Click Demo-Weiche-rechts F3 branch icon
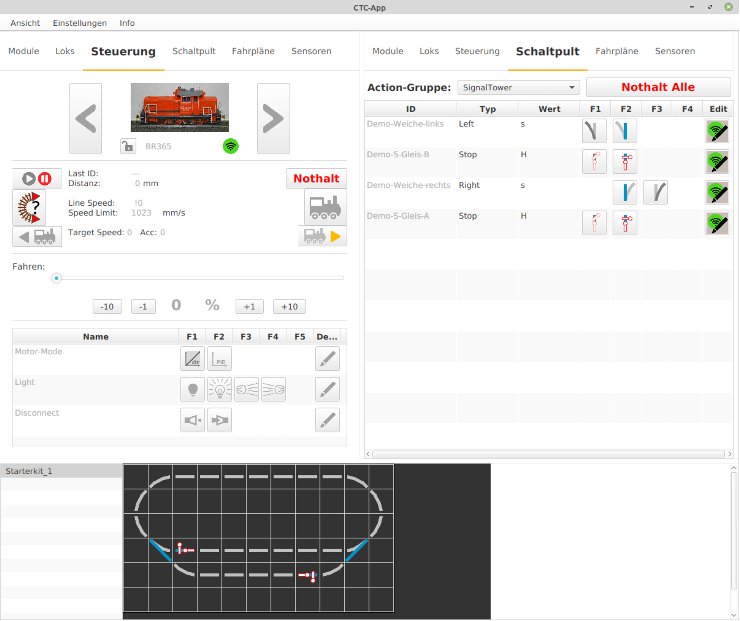The image size is (740, 621). 656,191
